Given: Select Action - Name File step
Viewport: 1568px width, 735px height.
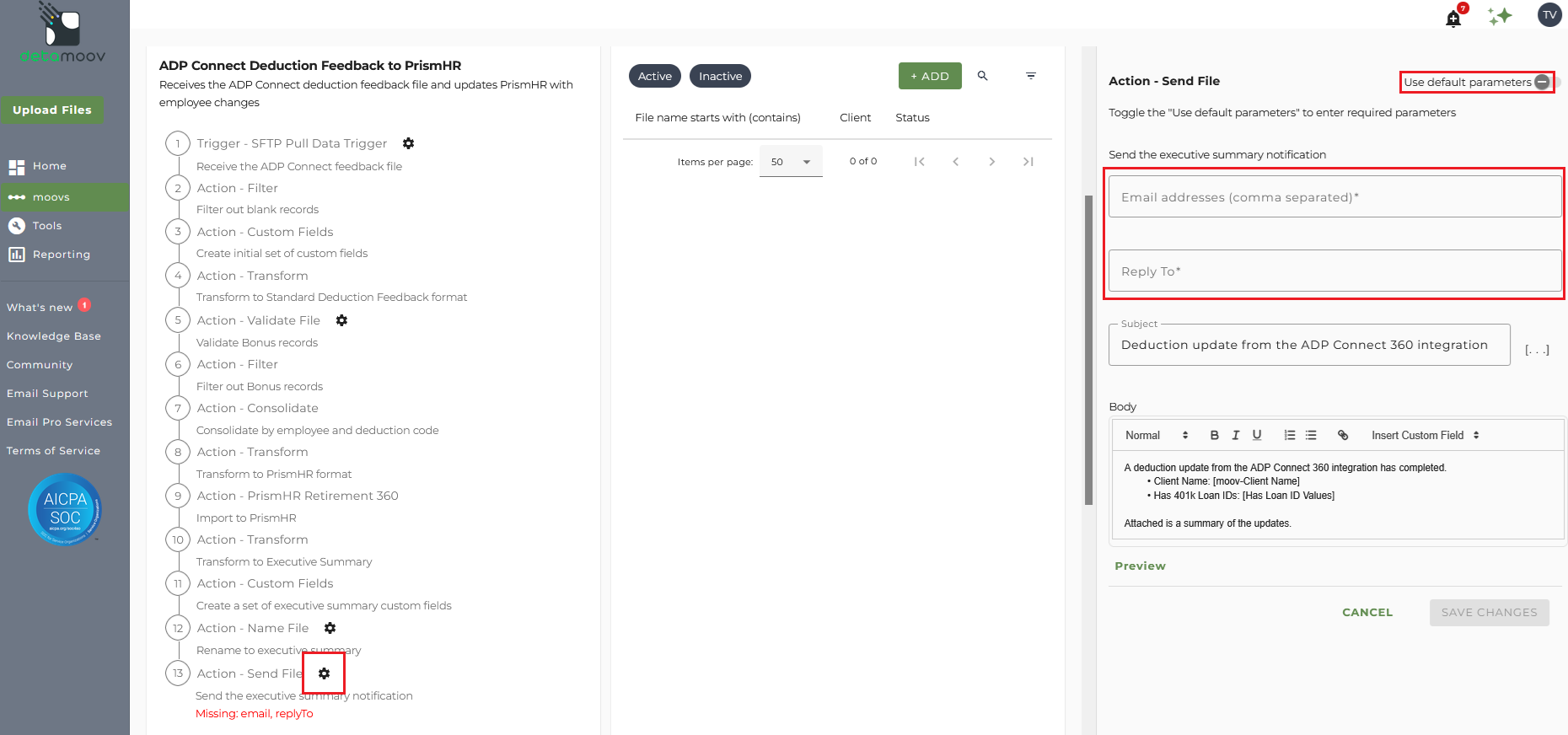Looking at the screenshot, I should (253, 628).
